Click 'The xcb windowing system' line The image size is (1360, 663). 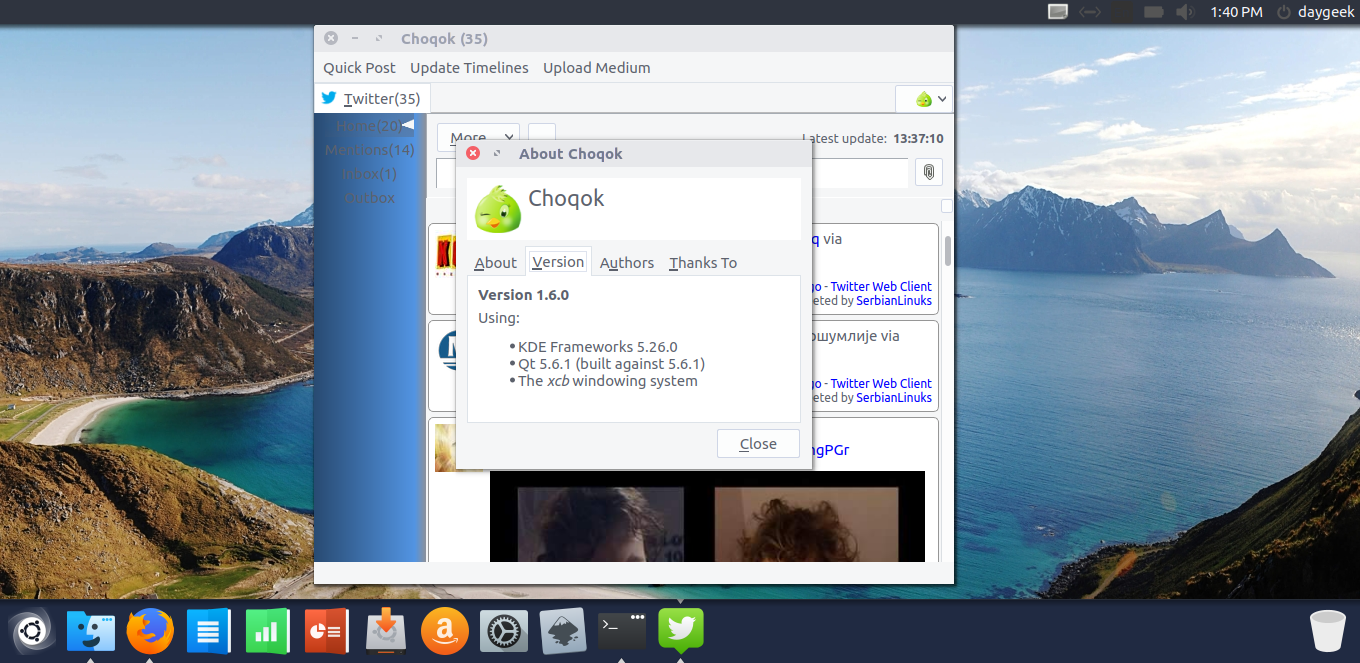608,381
